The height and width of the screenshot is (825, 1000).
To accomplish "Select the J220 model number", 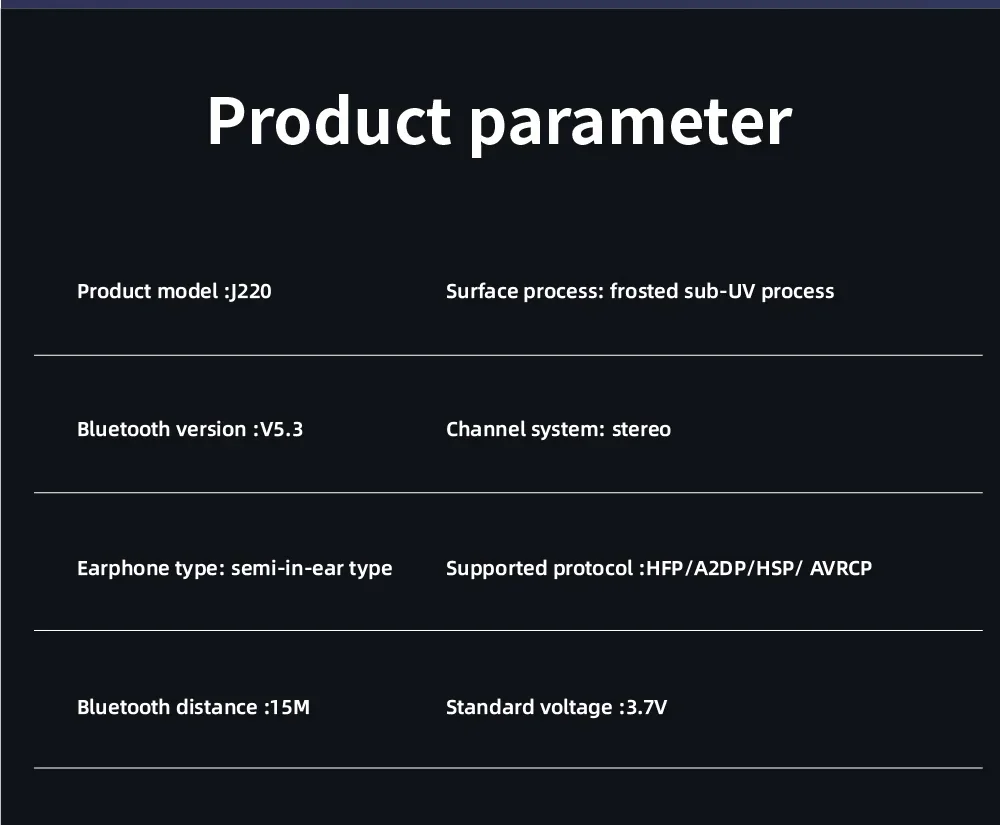I will (250, 292).
